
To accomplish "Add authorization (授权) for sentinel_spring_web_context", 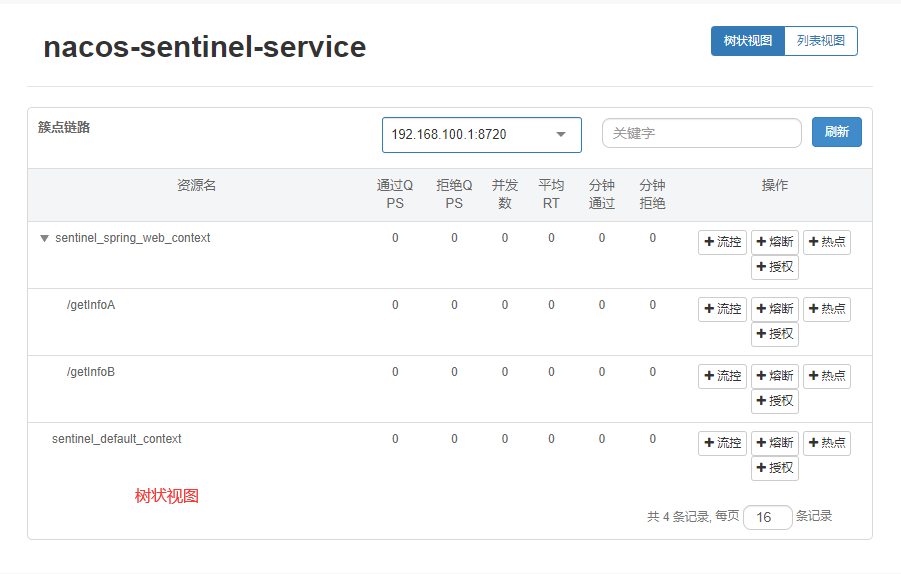I will click(x=775, y=267).
